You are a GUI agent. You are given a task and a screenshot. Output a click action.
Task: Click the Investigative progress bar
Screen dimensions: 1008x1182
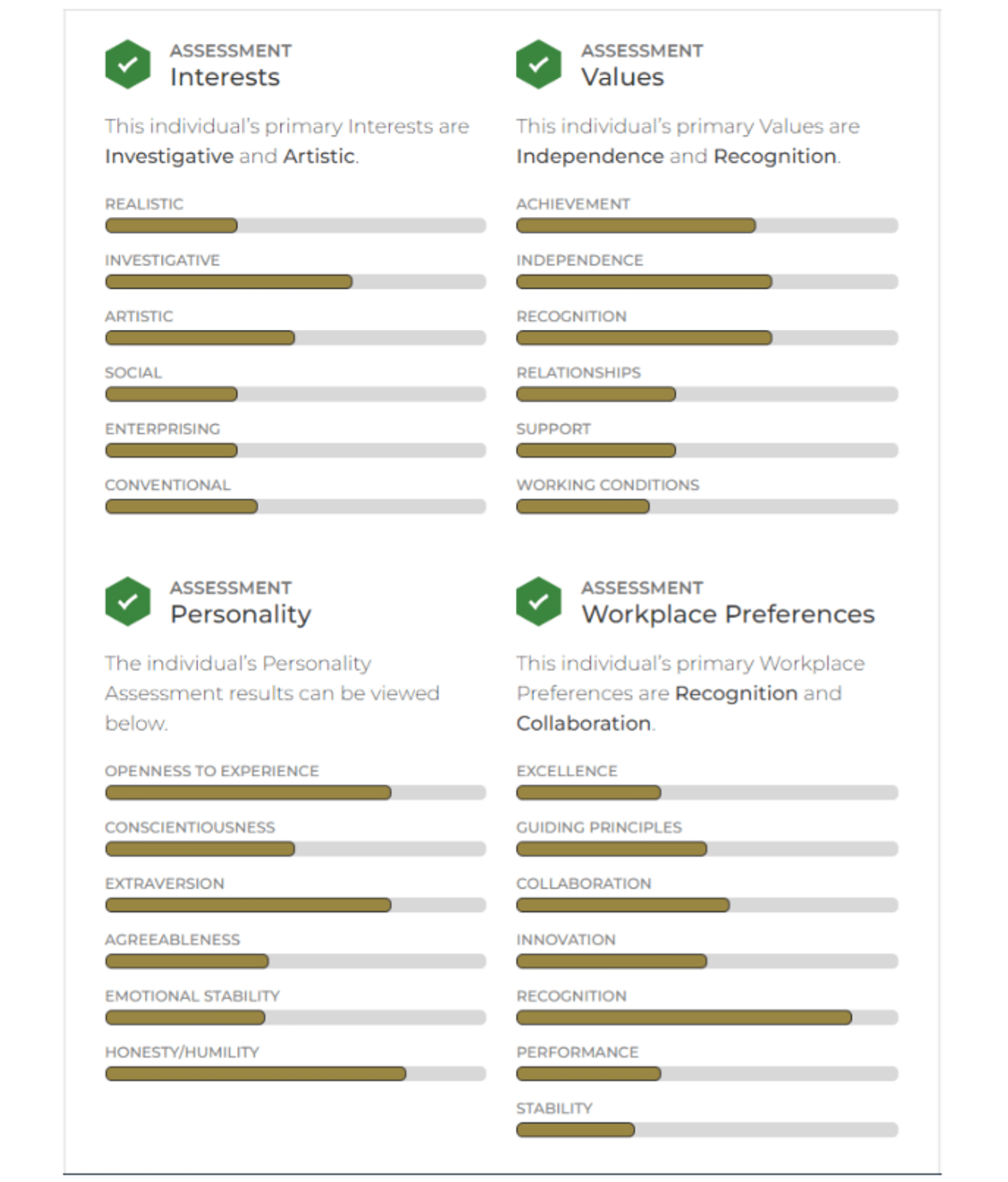point(295,282)
